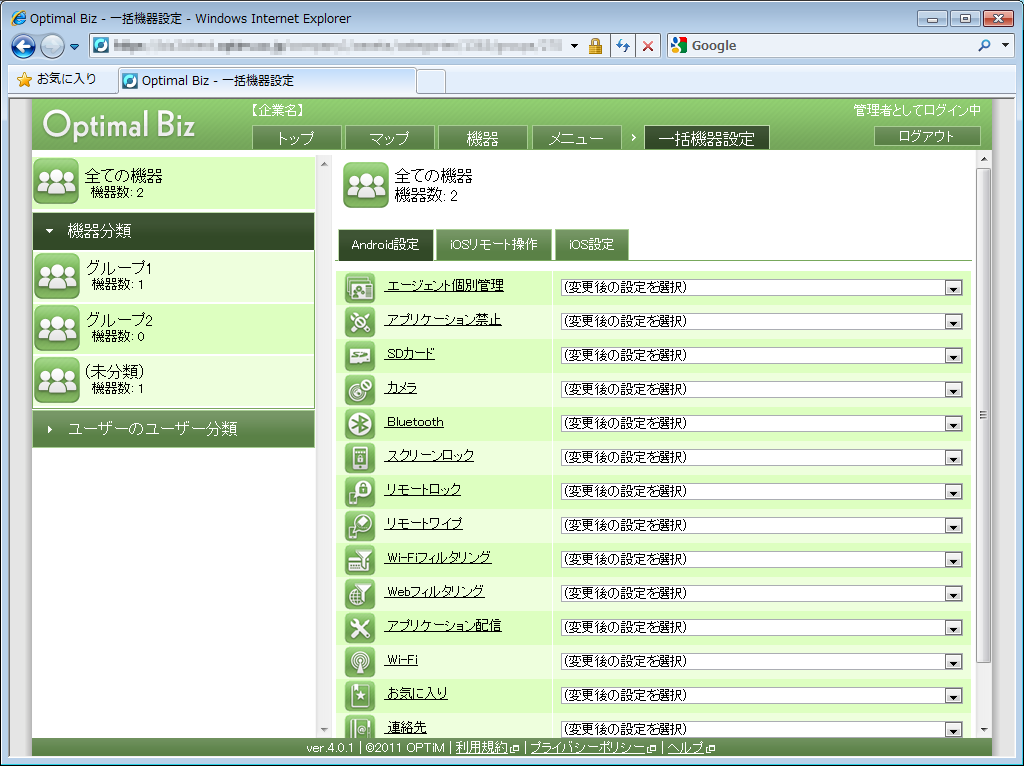Open the SDカード setting dropdown
Viewport: 1024px width, 766px height.
(761, 355)
